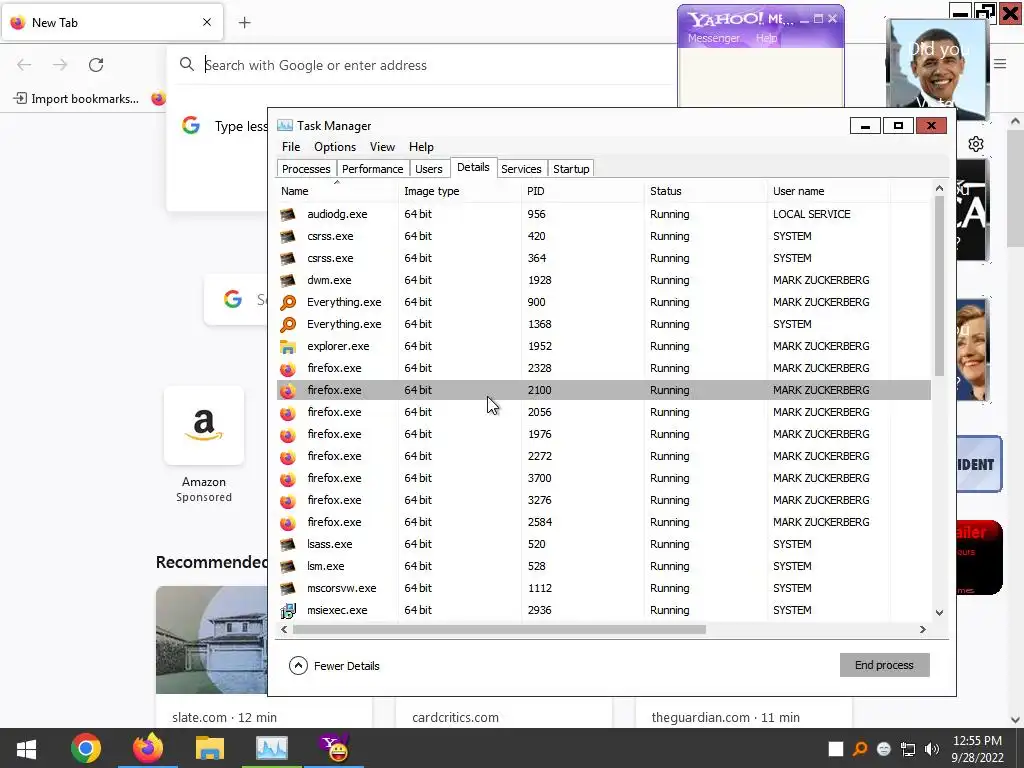Click LOCAL SERVICE user name cell
Image resolution: width=1024 pixels, height=768 pixels.
(x=812, y=214)
